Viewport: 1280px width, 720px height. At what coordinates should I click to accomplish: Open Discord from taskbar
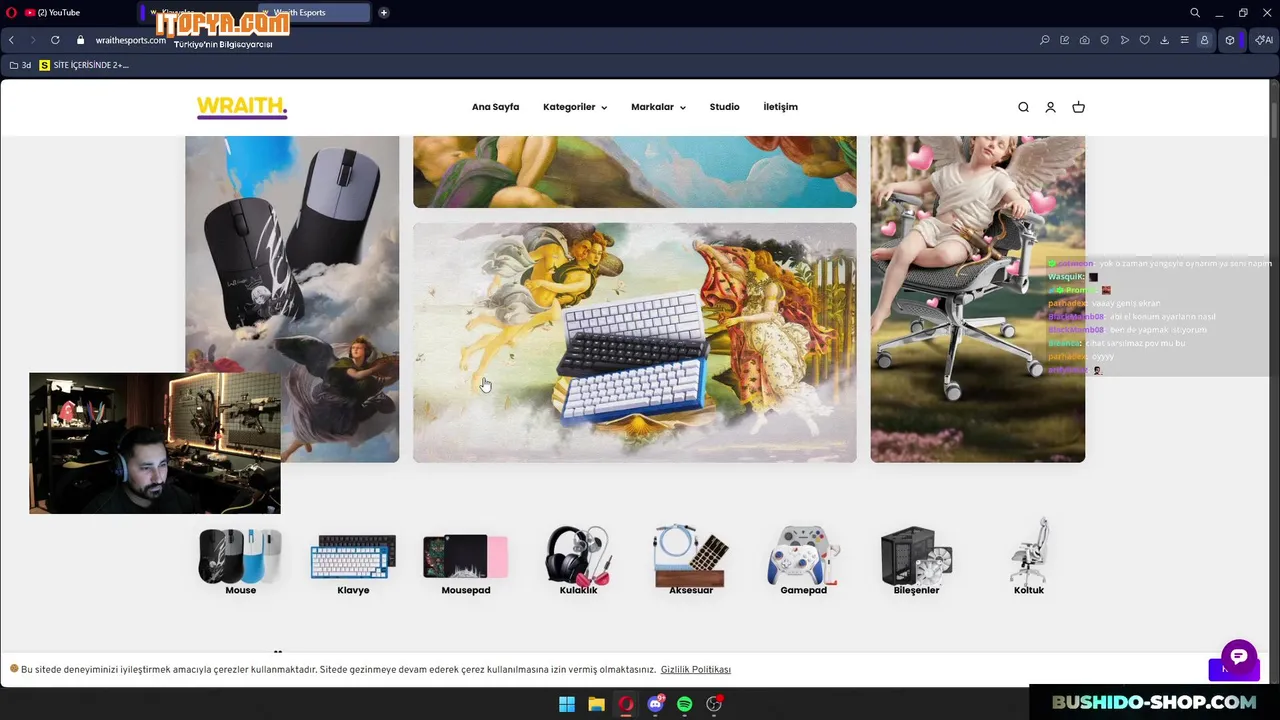click(x=655, y=704)
